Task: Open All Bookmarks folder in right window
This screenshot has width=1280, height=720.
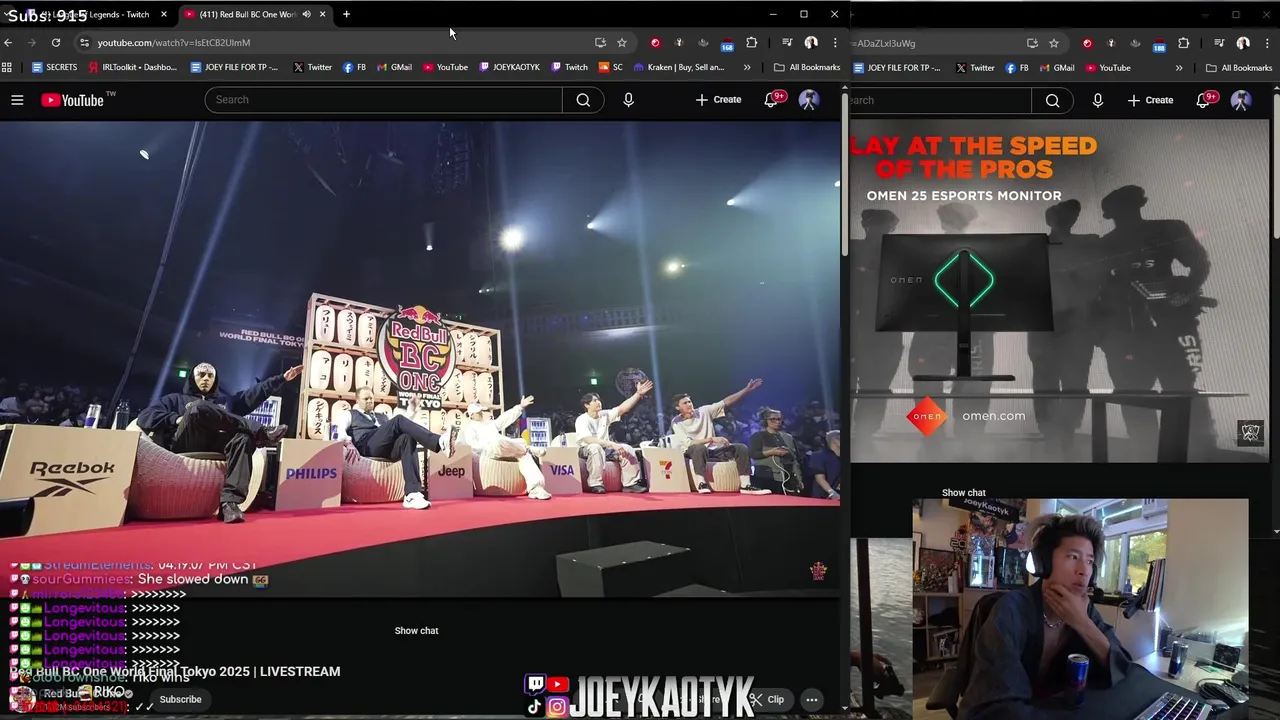Action: 1239,68
